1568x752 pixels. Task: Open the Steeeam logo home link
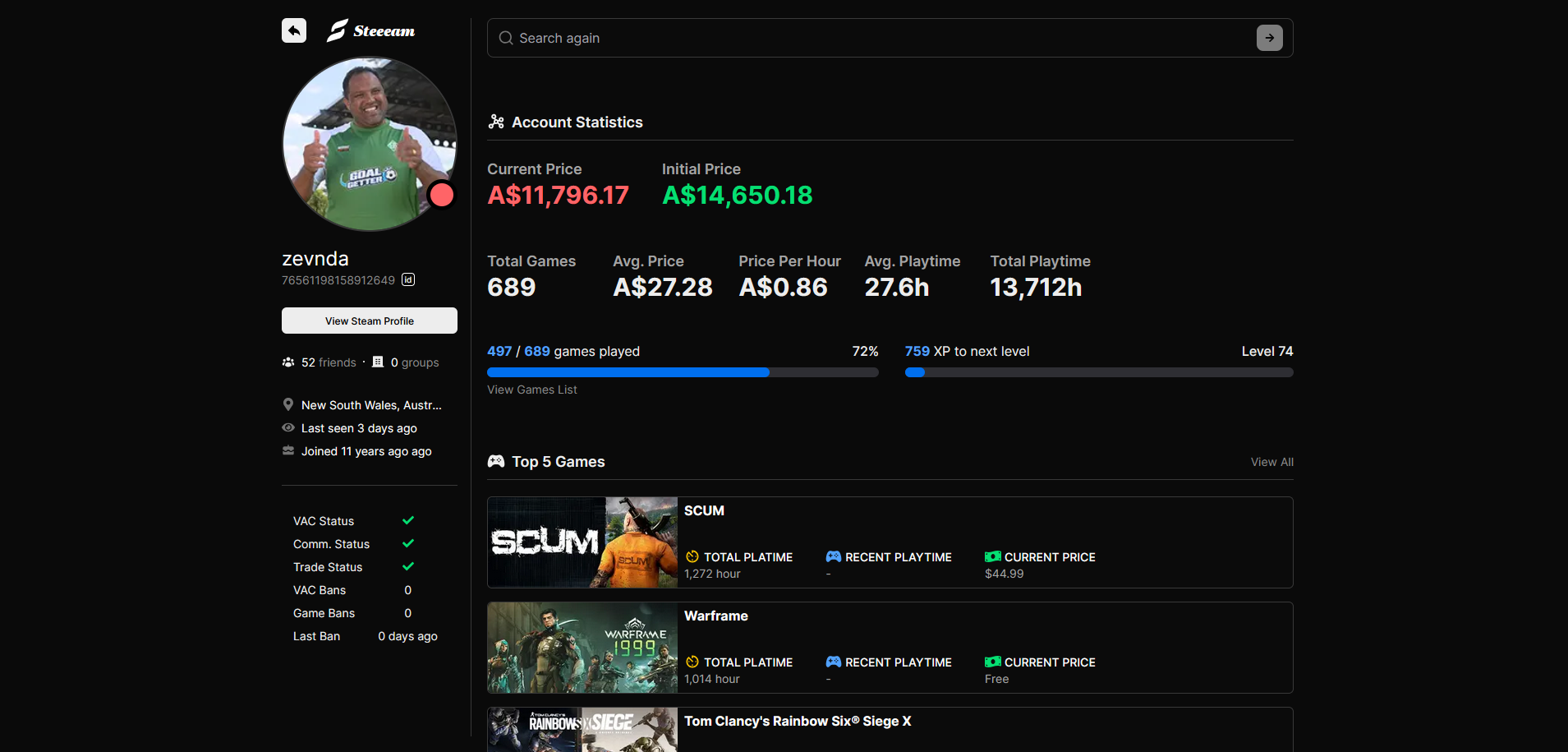(371, 30)
